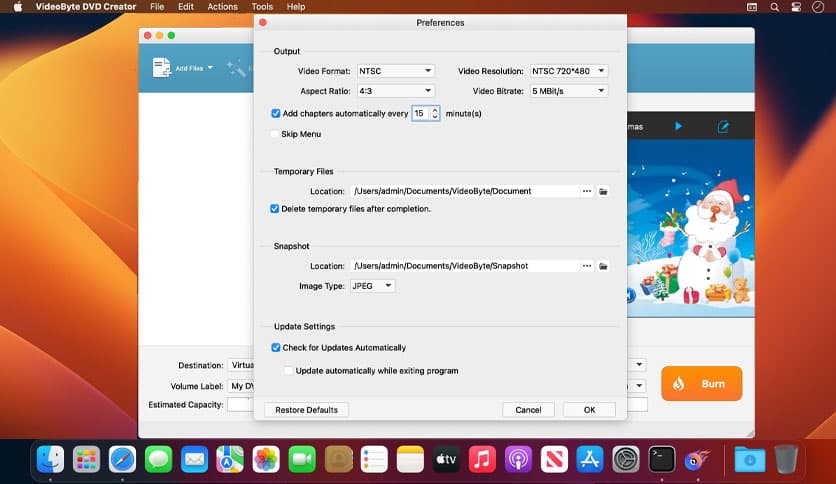Open temporary files folder icon
836x484 pixels.
pos(603,191)
